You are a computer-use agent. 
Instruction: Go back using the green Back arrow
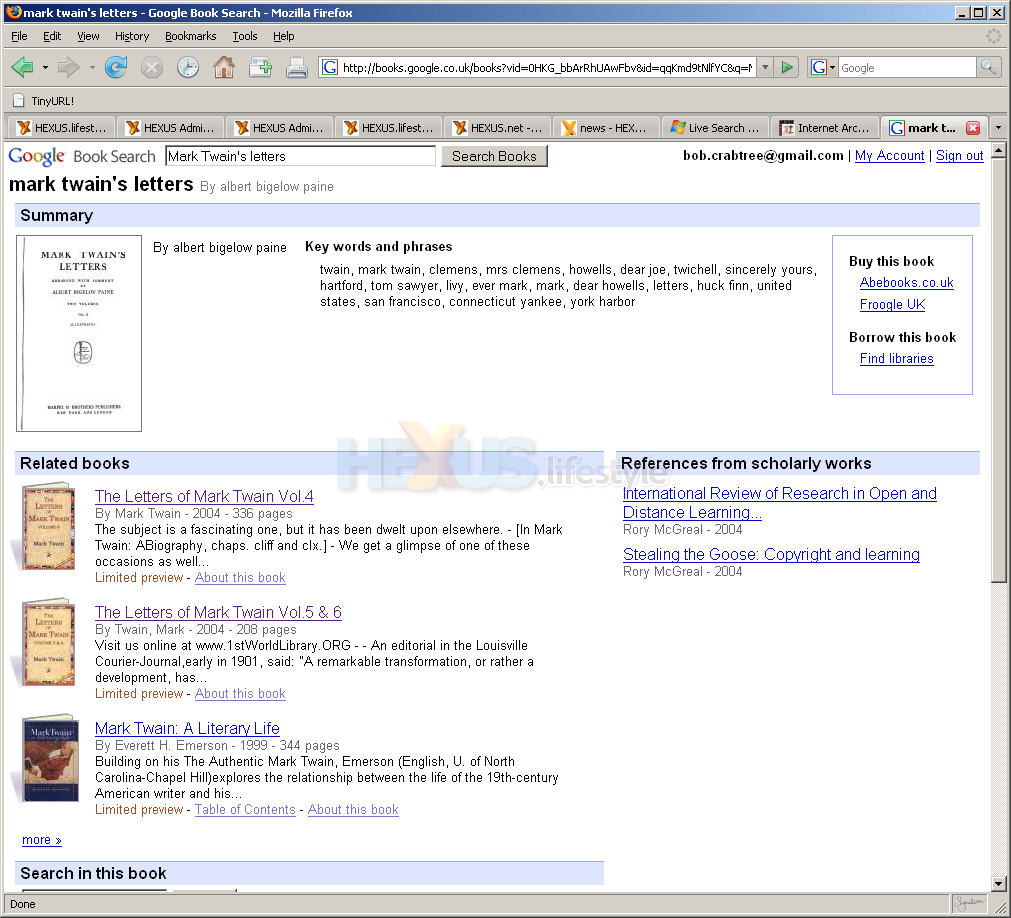(x=23, y=67)
